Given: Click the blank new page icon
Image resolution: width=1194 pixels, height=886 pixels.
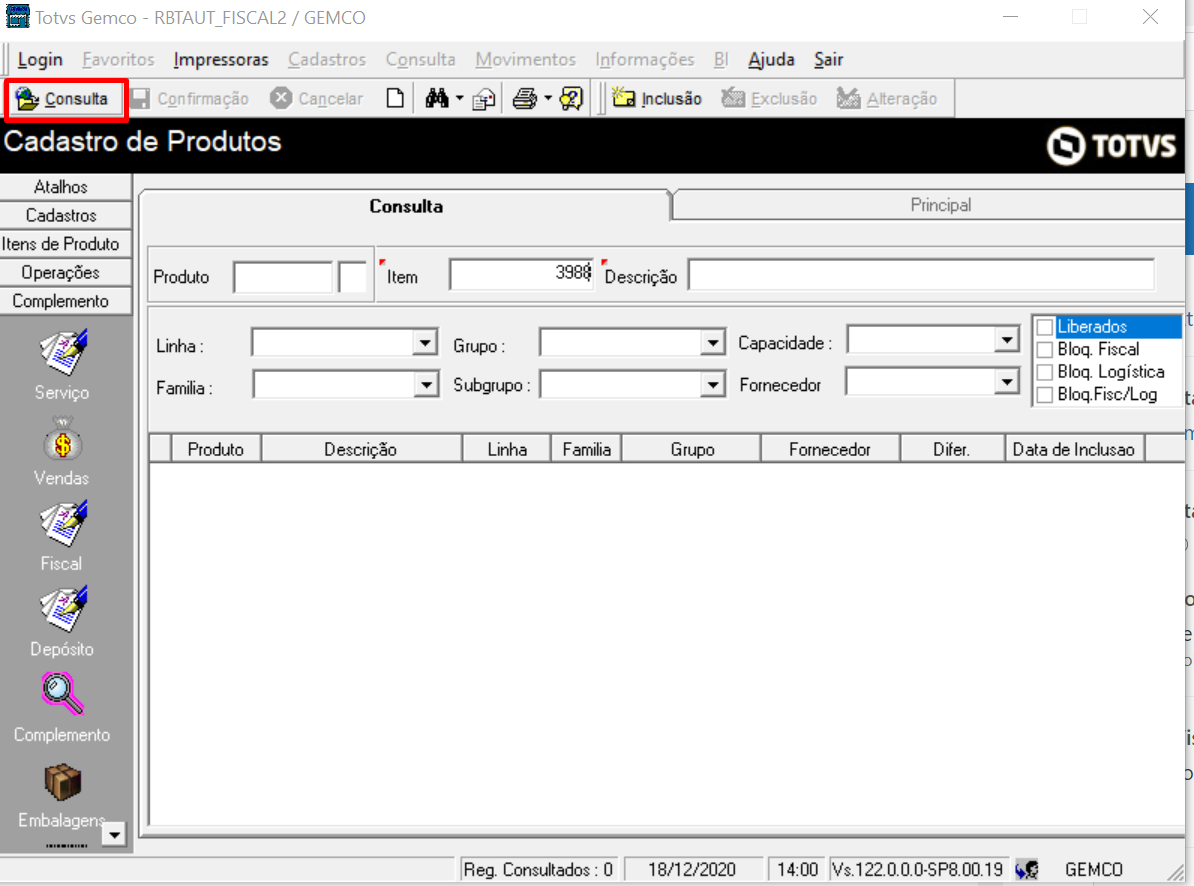Looking at the screenshot, I should (394, 99).
